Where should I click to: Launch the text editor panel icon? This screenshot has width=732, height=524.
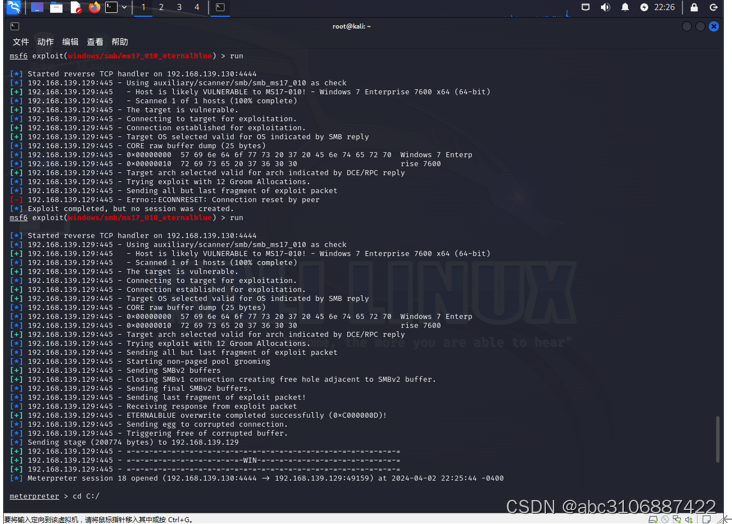[x=76, y=7]
